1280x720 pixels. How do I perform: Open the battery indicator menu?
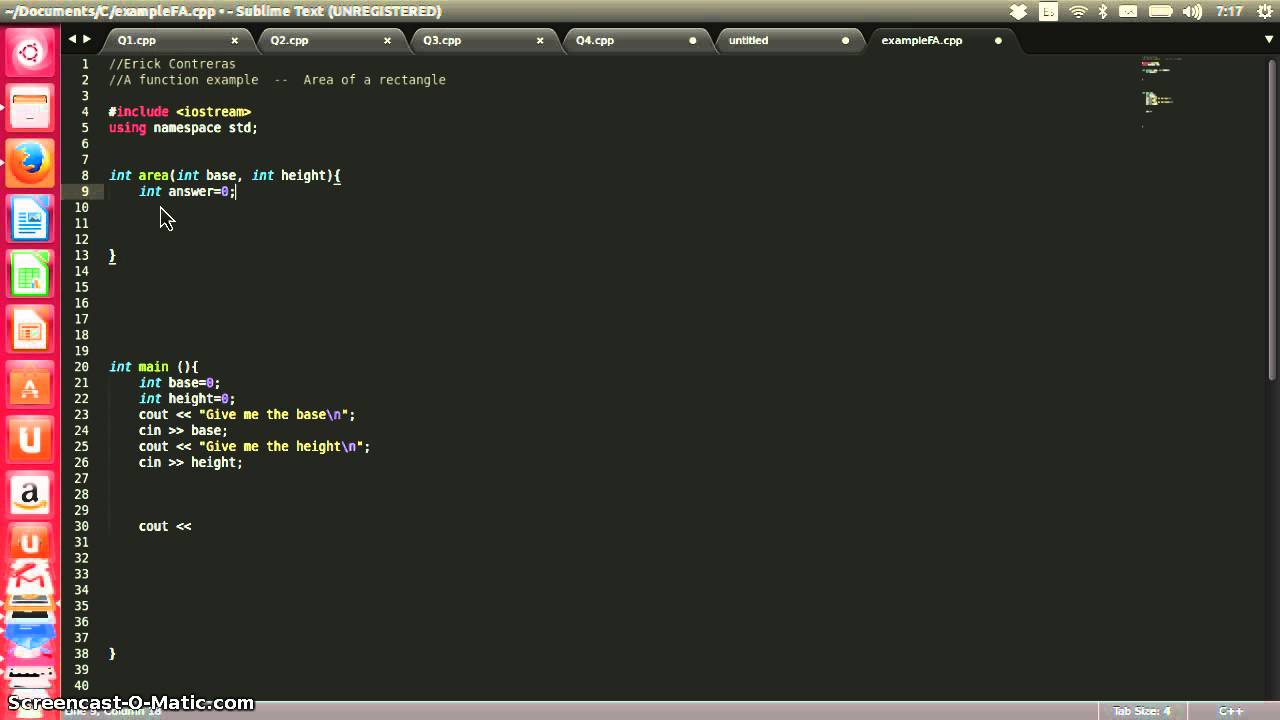tap(1160, 12)
